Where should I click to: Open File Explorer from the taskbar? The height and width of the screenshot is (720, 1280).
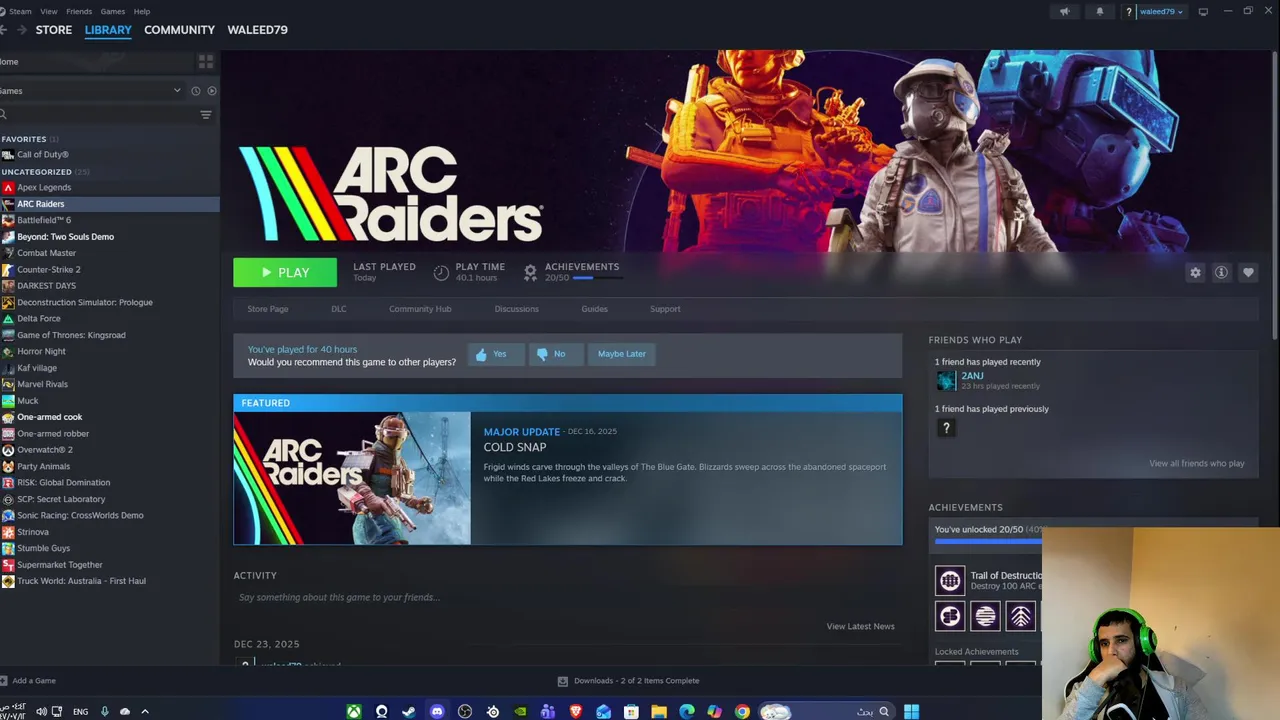coord(659,712)
